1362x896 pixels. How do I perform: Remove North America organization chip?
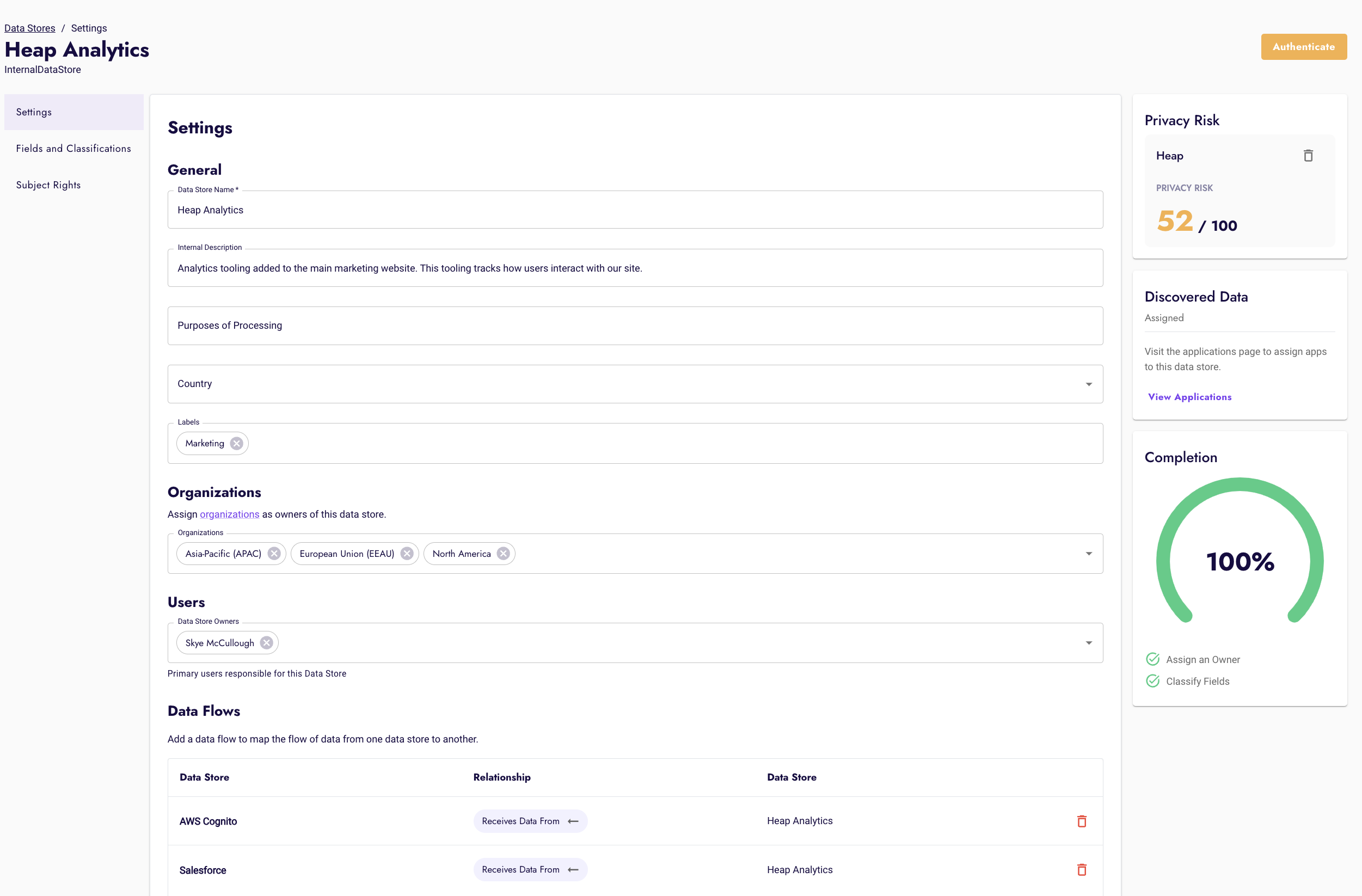[x=503, y=553]
